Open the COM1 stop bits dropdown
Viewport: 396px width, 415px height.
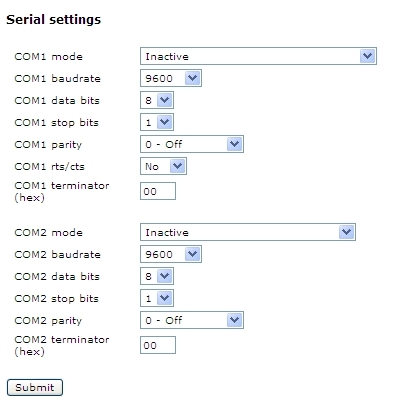157,122
